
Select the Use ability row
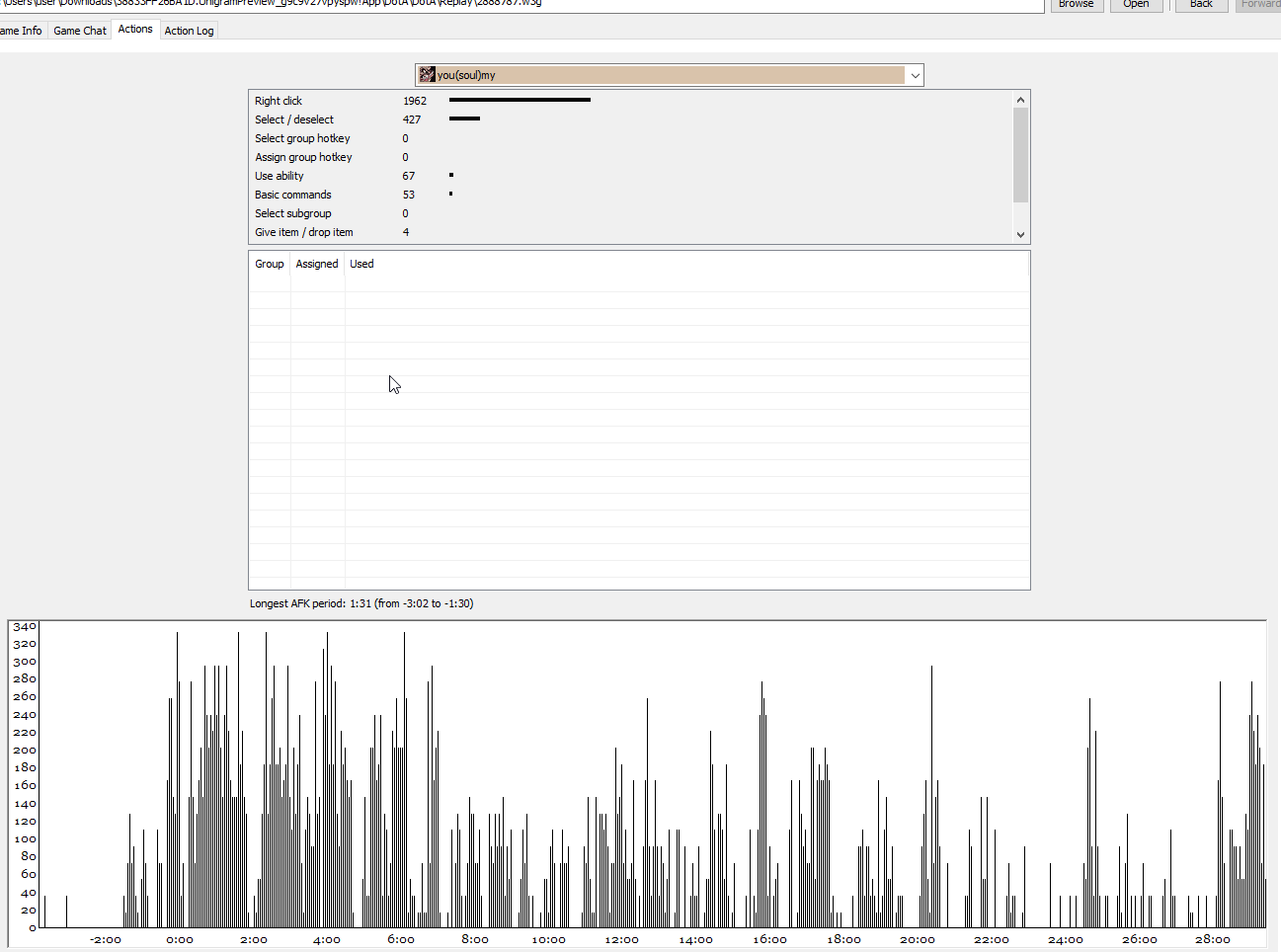(630, 176)
